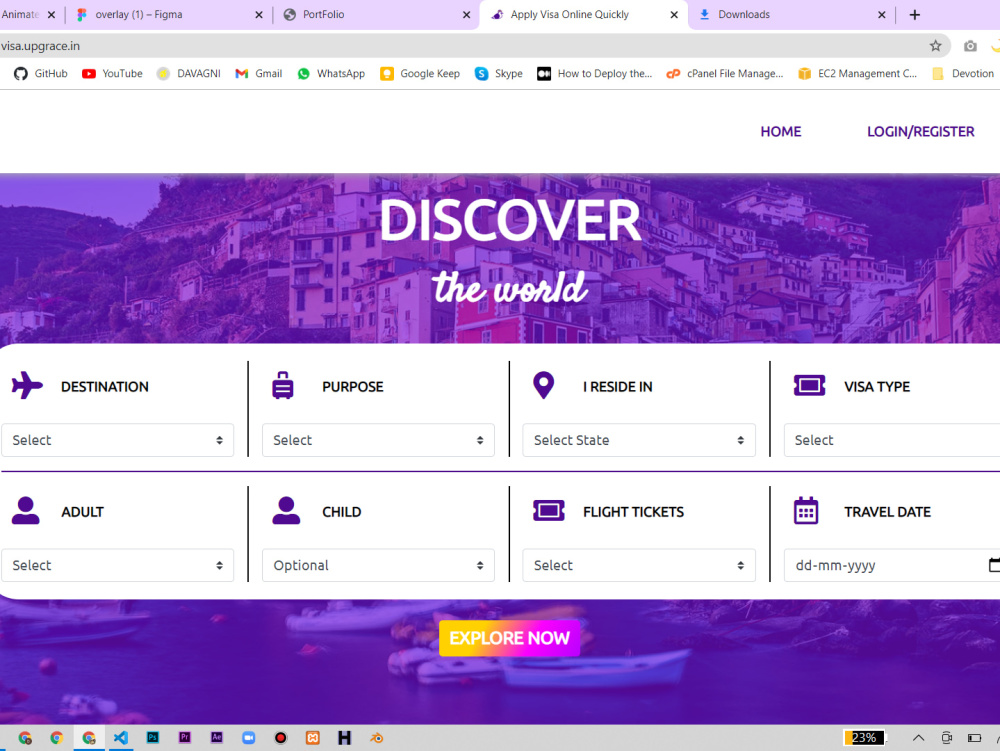The width and height of the screenshot is (1000, 751).
Task: Open Photoshop from the taskbar
Action: [x=152, y=738]
